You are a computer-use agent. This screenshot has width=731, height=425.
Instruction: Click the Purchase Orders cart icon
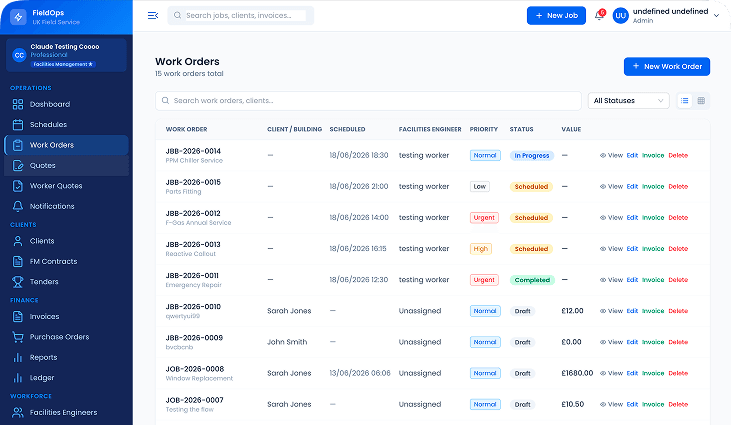click(x=18, y=337)
